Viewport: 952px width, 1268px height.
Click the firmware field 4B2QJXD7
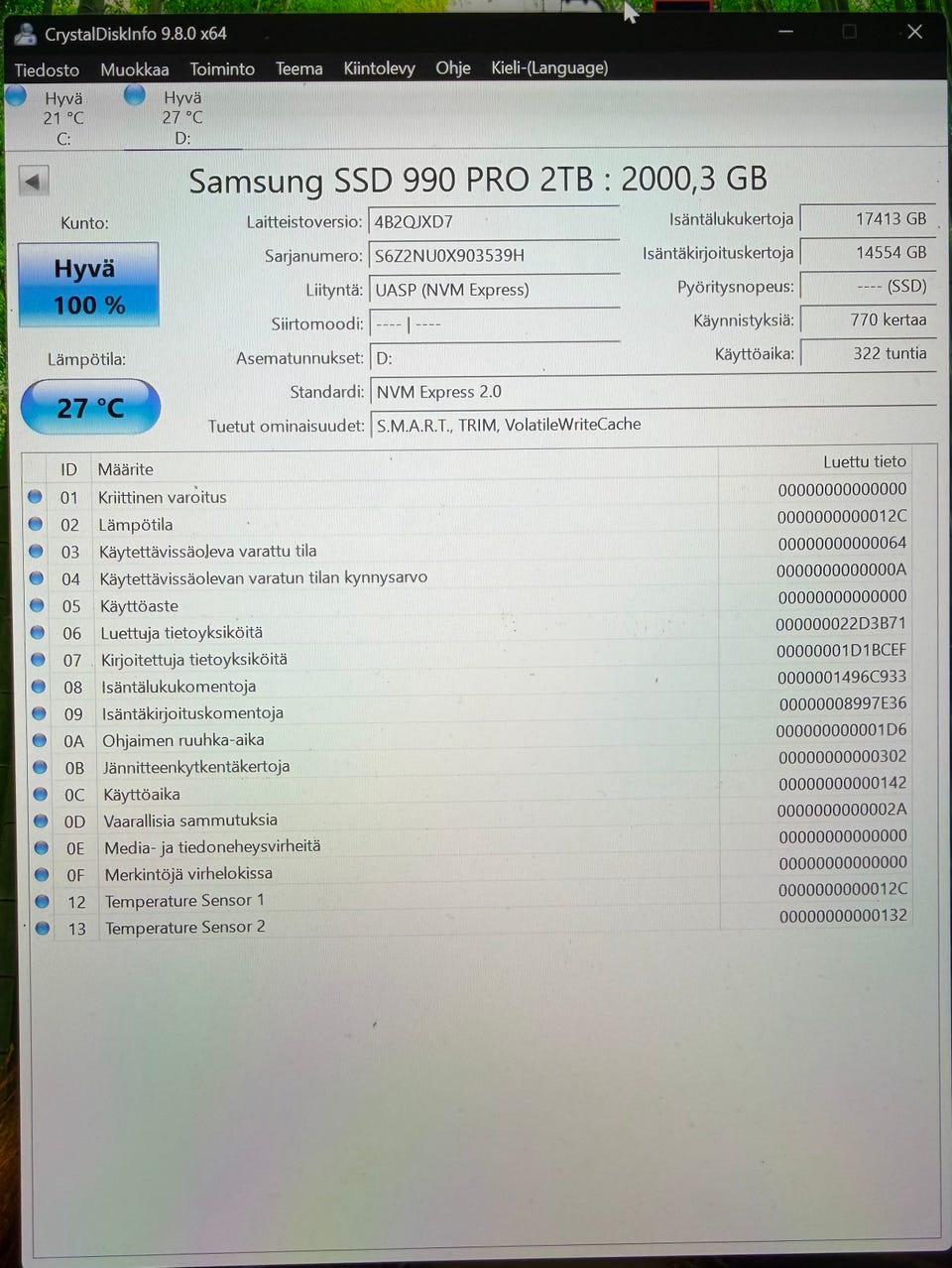click(x=493, y=221)
